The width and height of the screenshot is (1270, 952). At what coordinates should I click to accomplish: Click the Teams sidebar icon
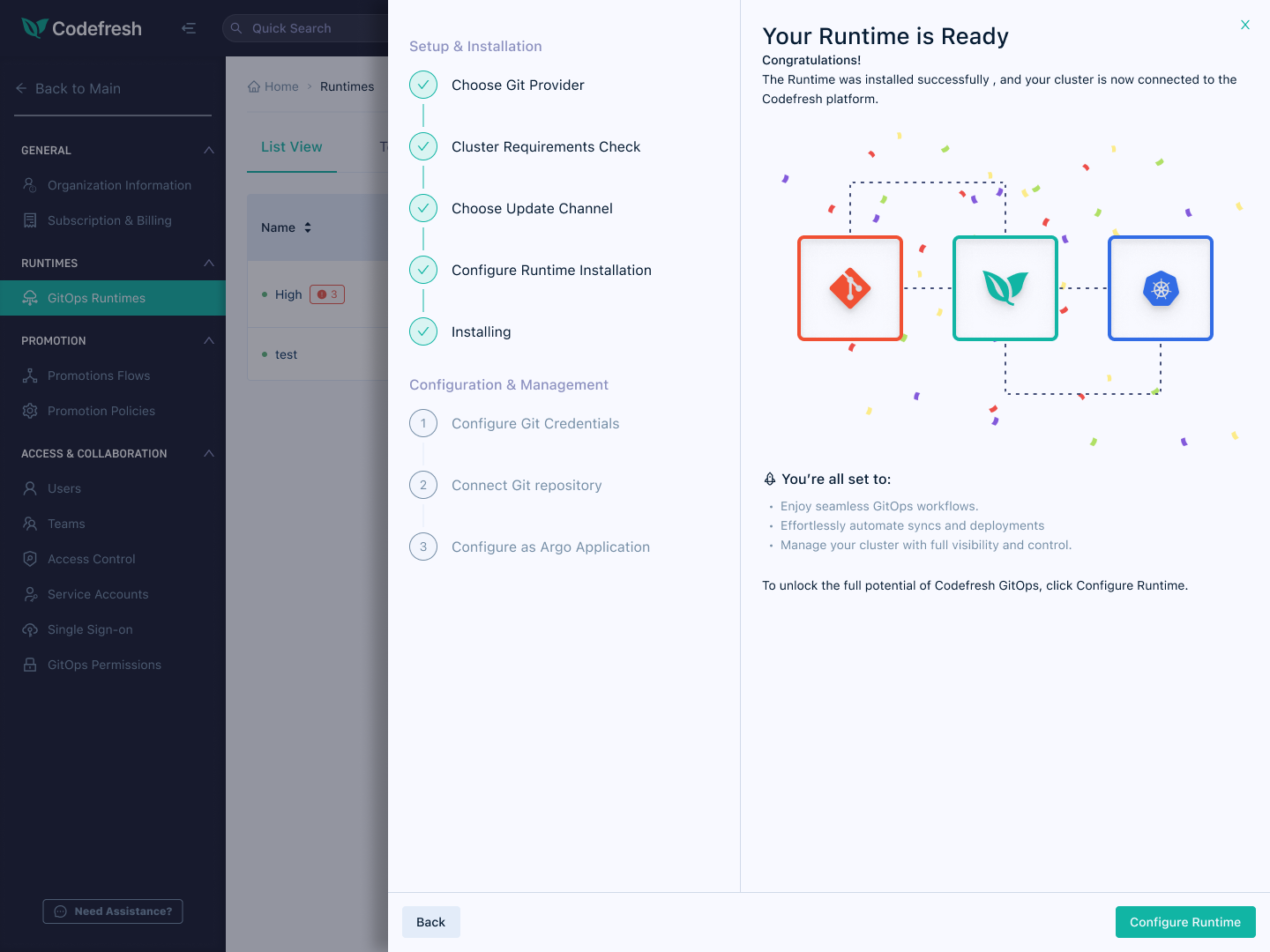coord(30,524)
